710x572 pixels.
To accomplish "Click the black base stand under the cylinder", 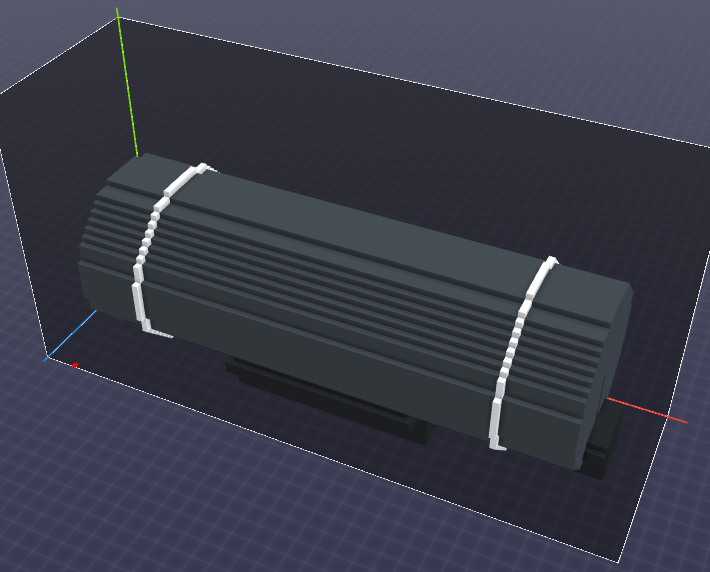I will click(x=331, y=399).
